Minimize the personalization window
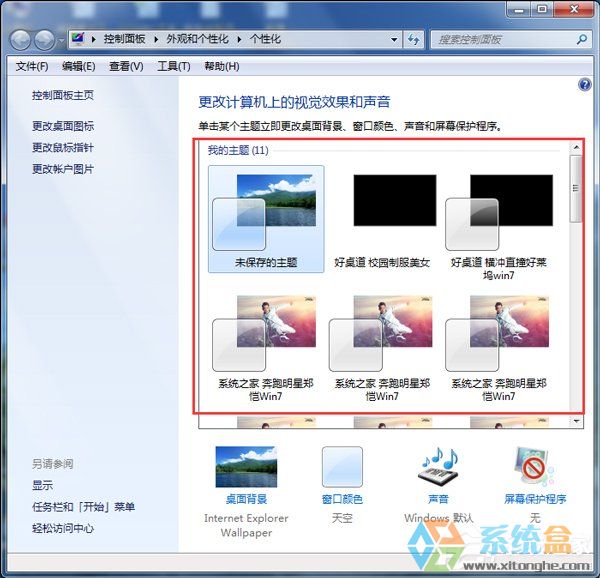Viewport: 600px width, 578px height. (518, 8)
